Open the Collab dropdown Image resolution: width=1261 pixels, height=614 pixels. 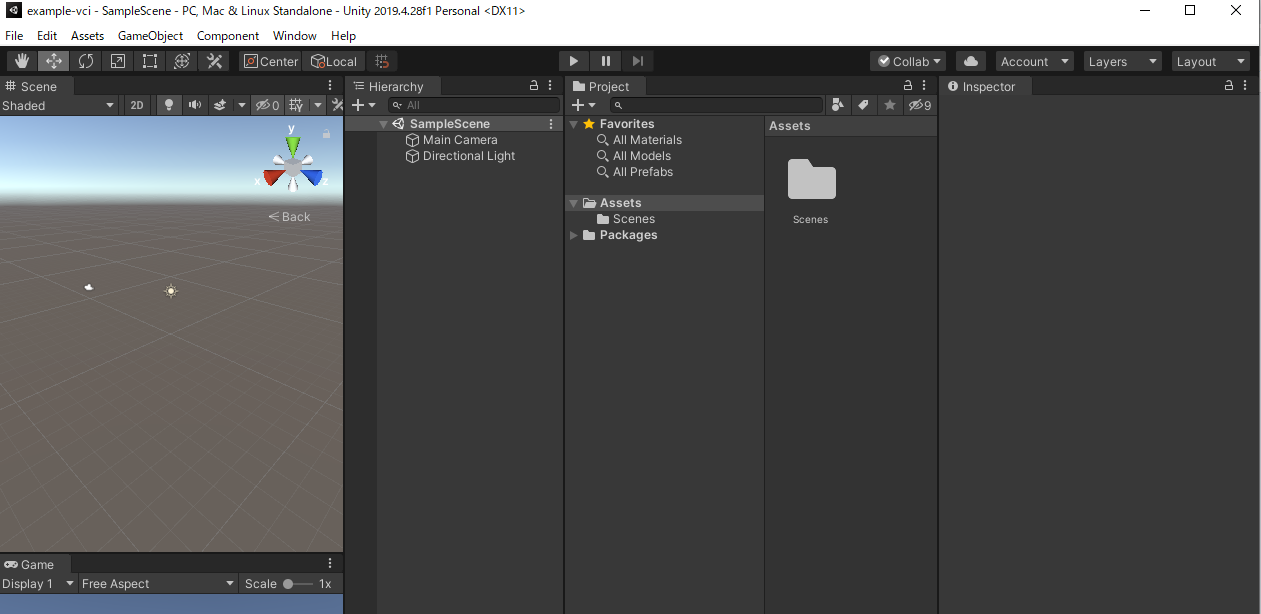[x=909, y=61]
